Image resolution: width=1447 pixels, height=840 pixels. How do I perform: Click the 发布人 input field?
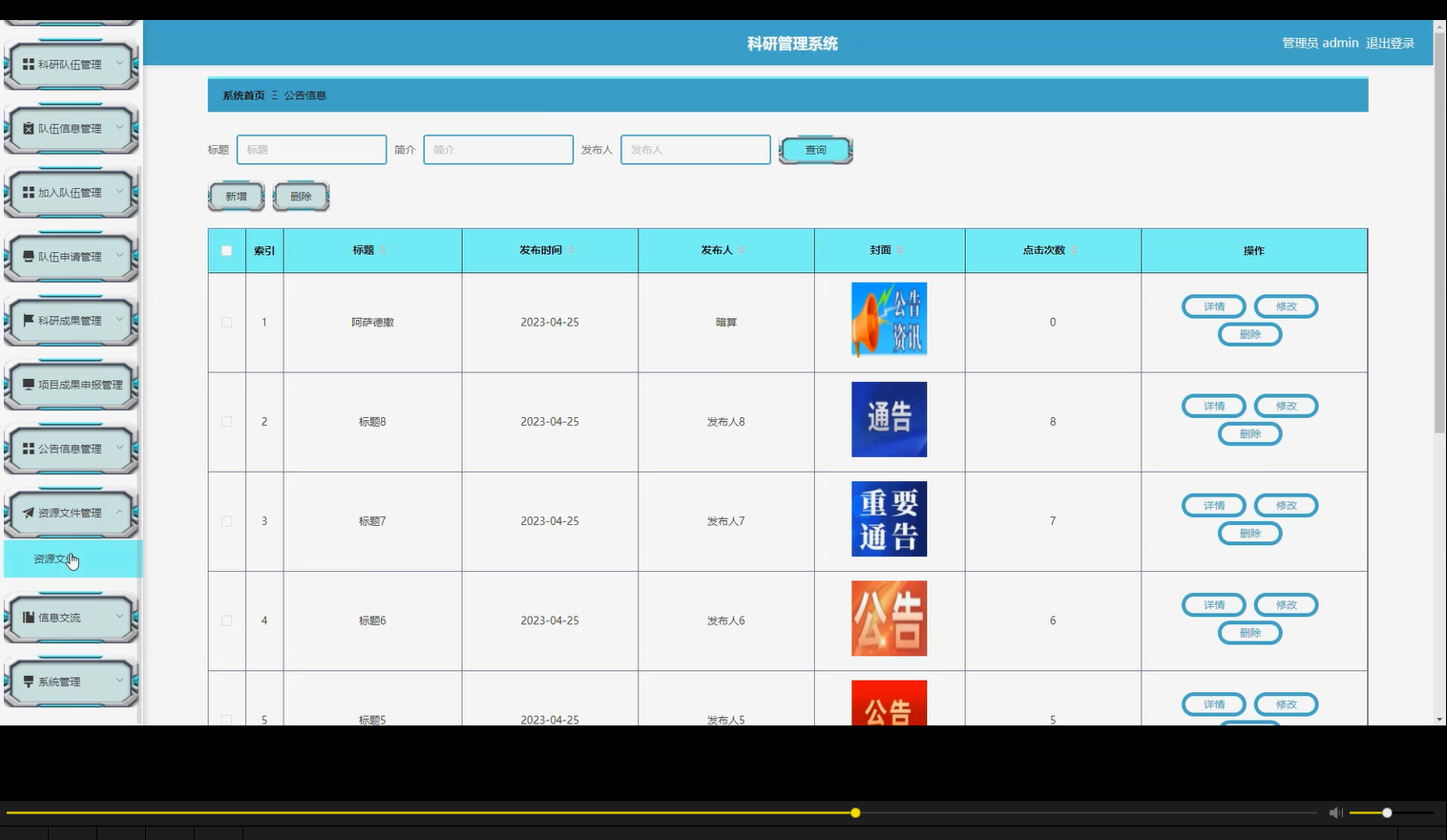(x=694, y=149)
